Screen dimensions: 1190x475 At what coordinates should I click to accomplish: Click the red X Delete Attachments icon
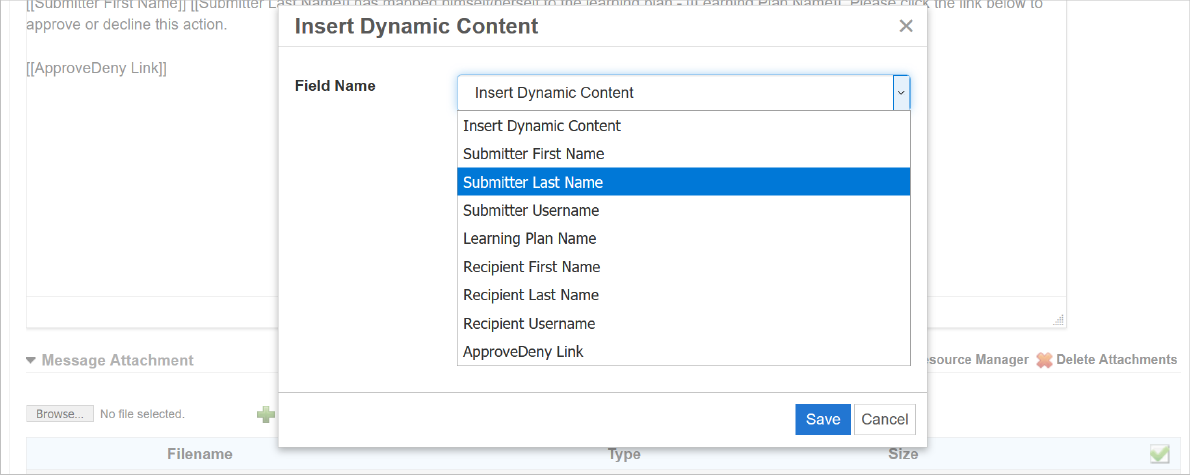[x=1044, y=360]
